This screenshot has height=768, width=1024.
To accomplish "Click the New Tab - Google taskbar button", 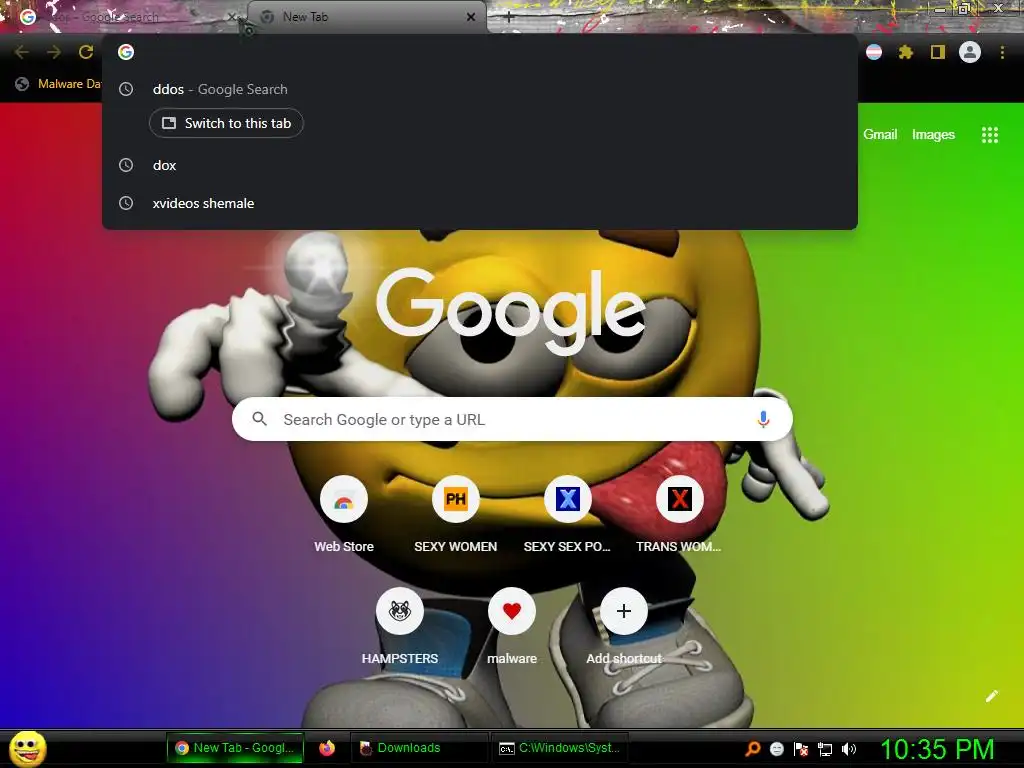I will [x=235, y=748].
